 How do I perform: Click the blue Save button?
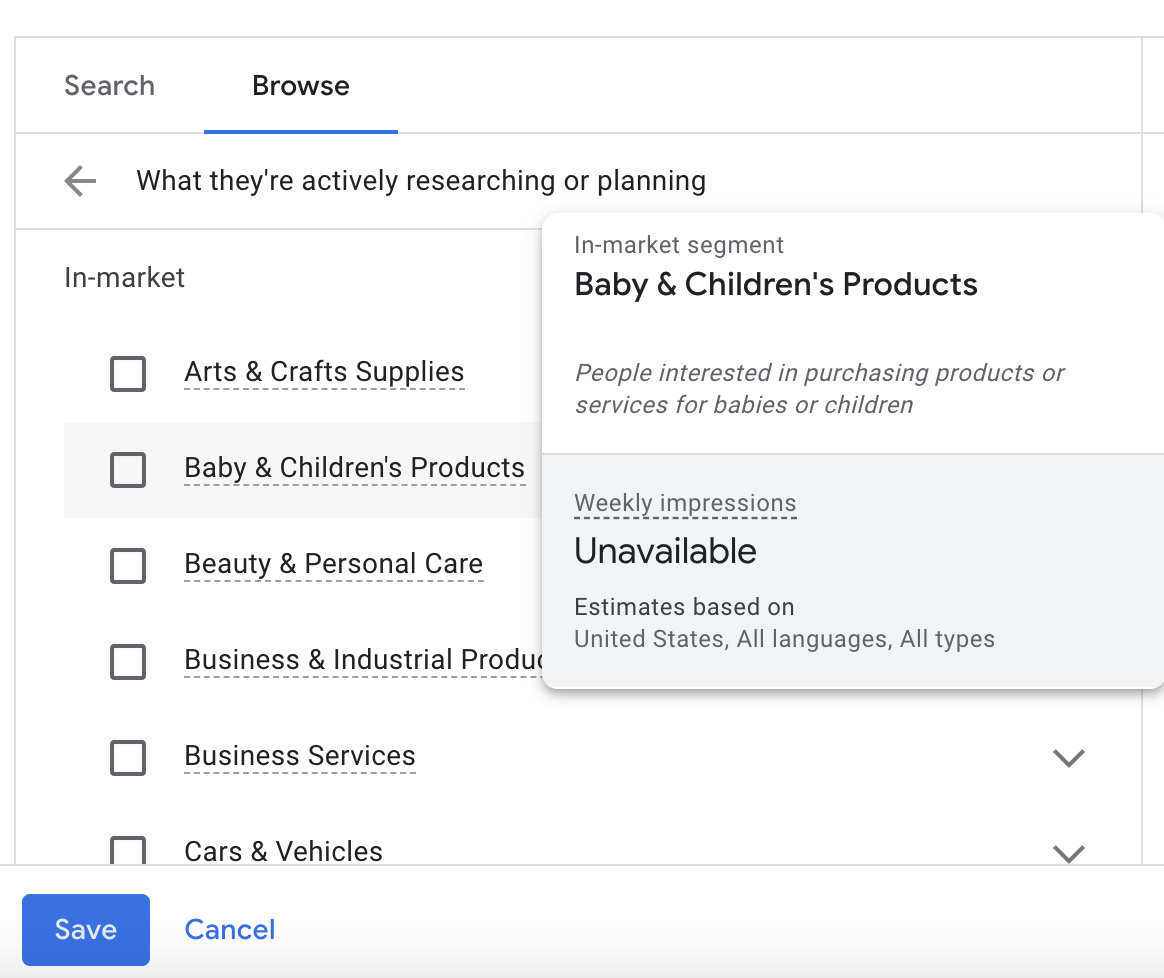[86, 930]
